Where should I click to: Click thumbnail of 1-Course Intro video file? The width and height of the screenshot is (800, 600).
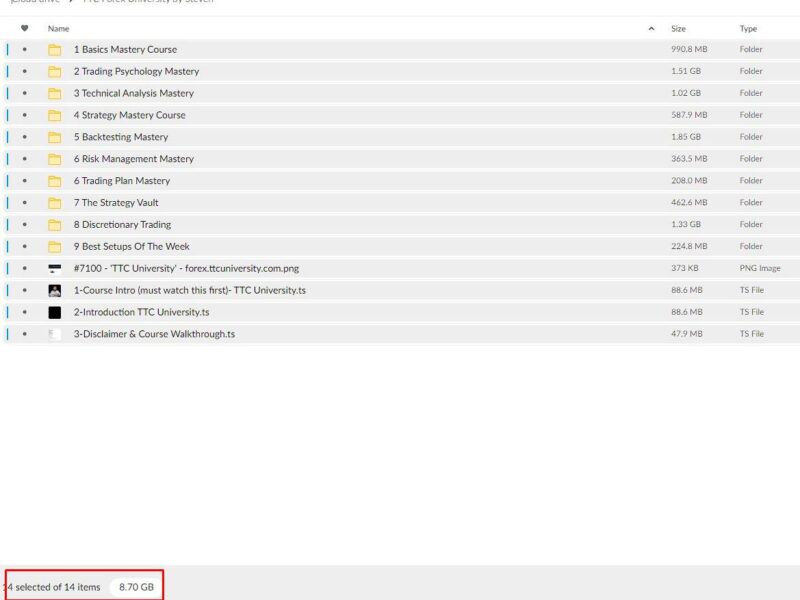pos(55,290)
